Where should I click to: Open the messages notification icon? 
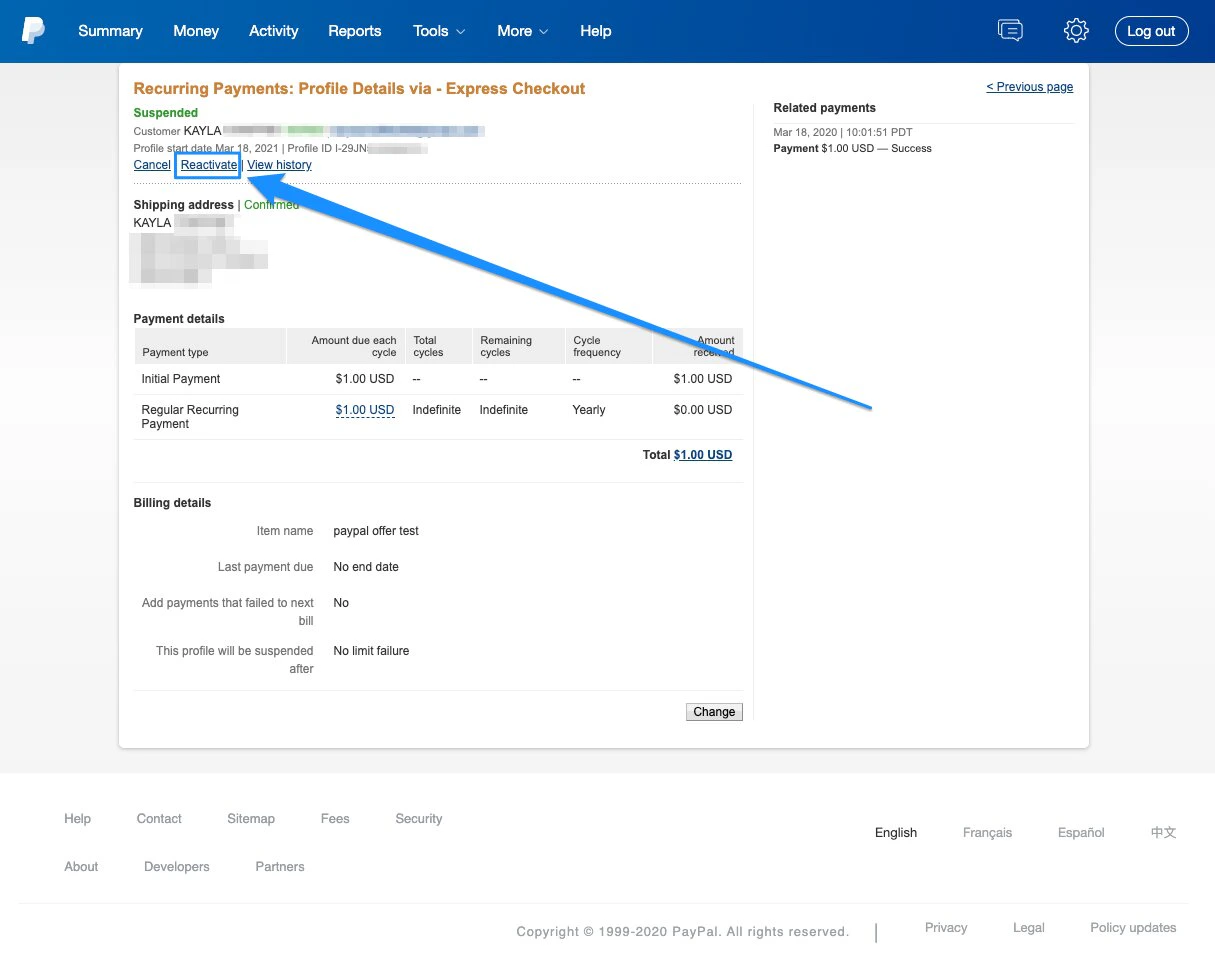1010,30
